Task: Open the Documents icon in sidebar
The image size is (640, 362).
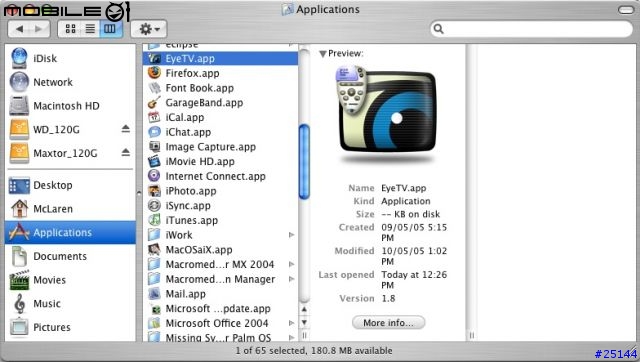Action: [x=19, y=256]
